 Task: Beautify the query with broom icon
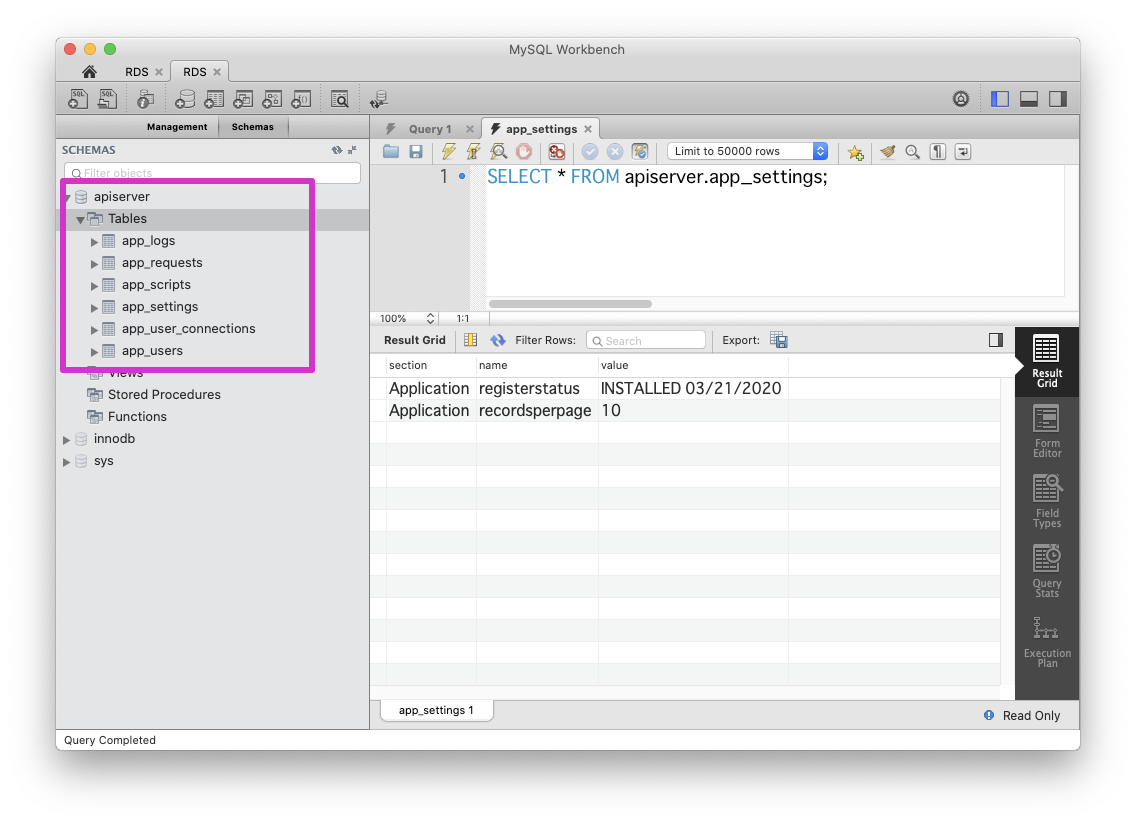pyautogui.click(x=888, y=151)
